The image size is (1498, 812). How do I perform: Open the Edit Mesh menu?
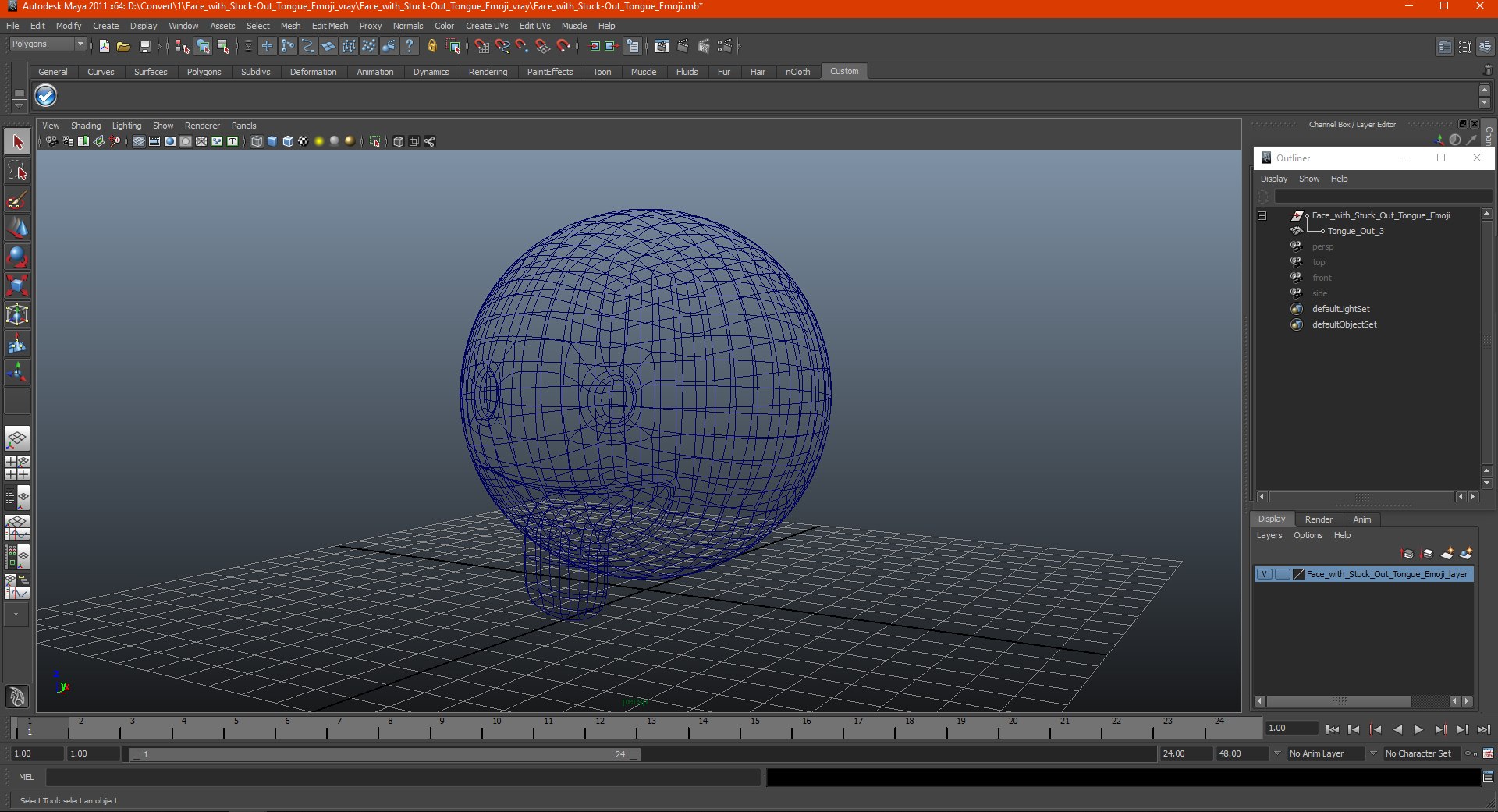coord(329,26)
